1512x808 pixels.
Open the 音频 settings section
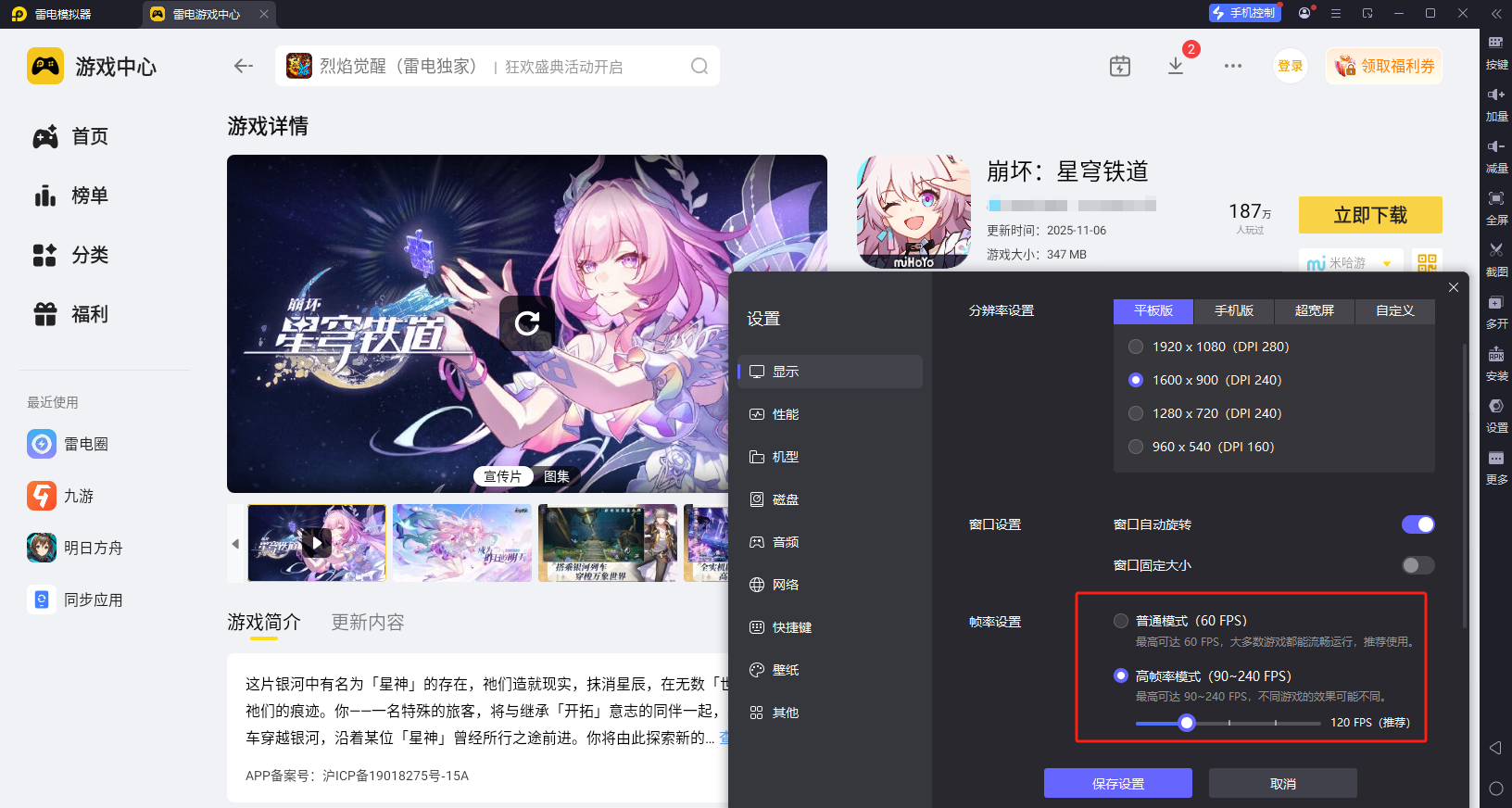(830, 542)
